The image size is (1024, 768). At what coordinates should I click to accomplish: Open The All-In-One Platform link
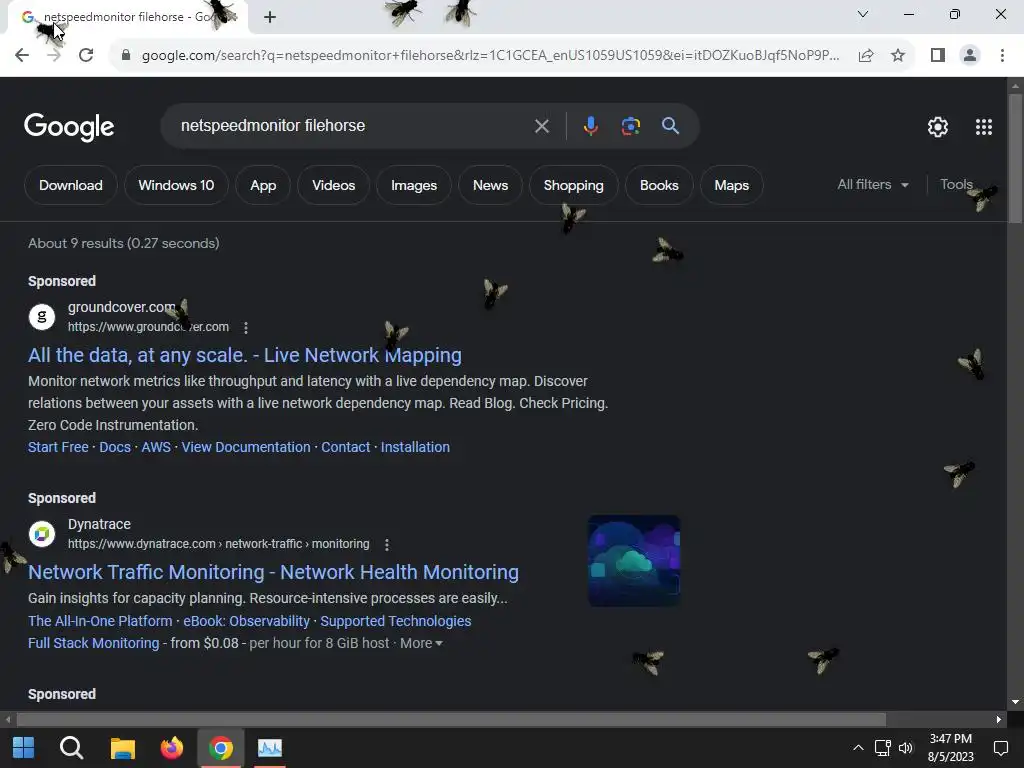(x=100, y=621)
